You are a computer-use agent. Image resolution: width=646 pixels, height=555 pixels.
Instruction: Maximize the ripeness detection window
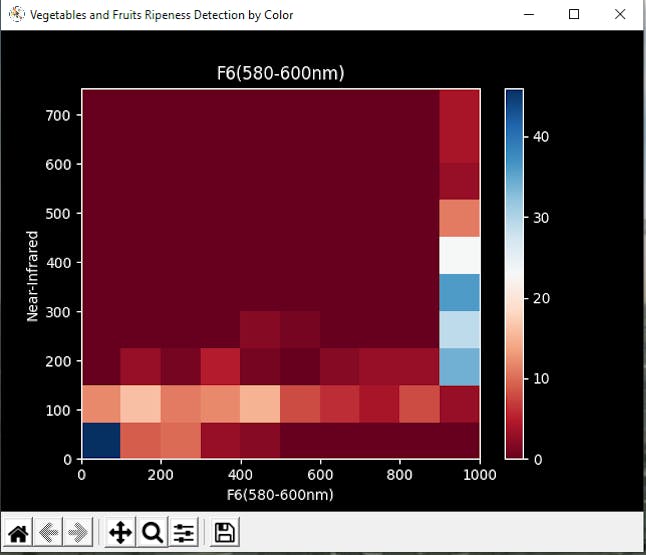[x=574, y=14]
